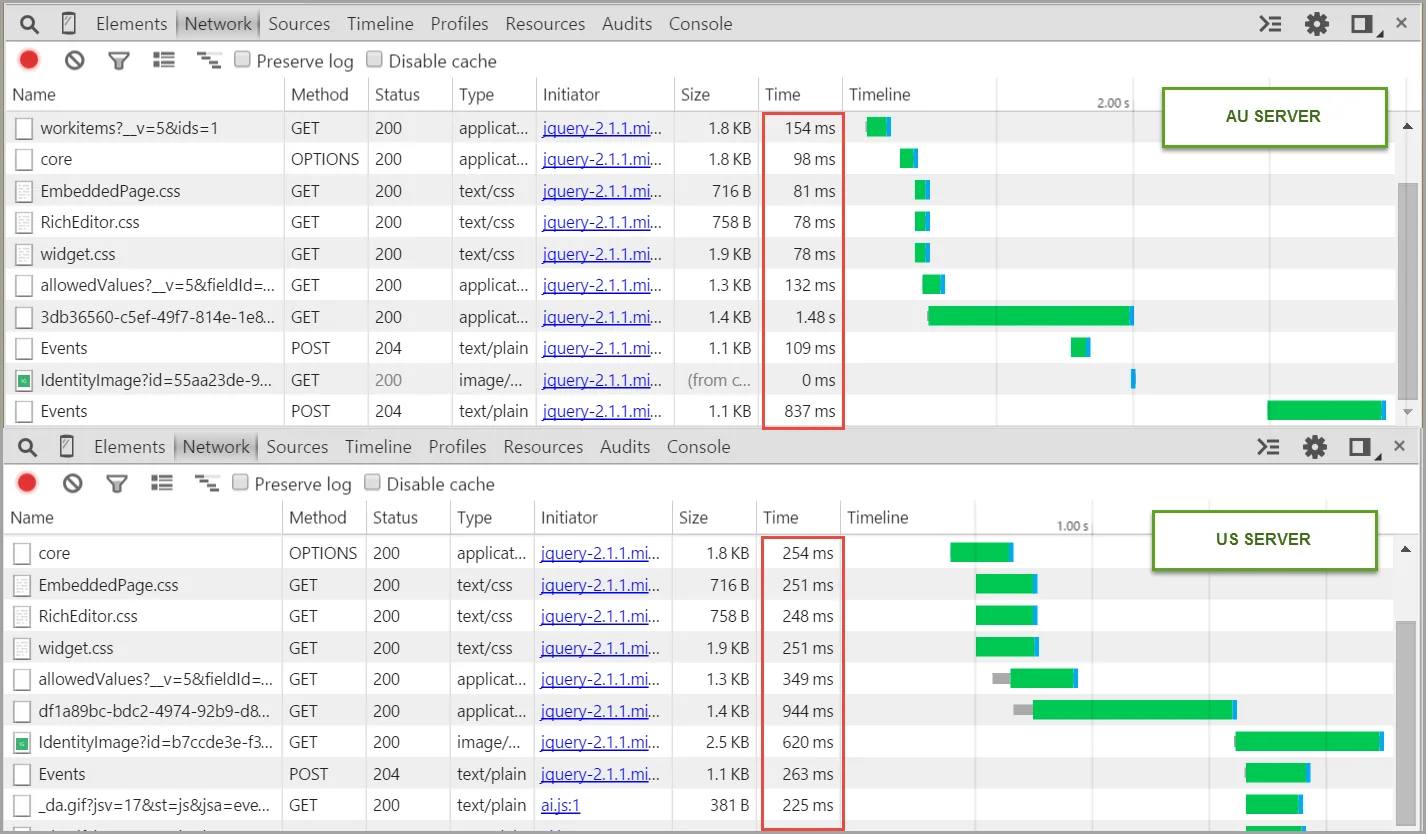Screen dimensions: 1426x834
Task: Show the console drawer in US server panel
Action: [1268, 447]
